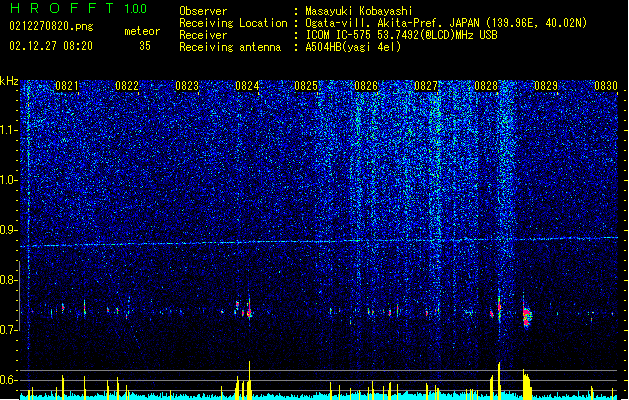Click the ICOM IC-575 receiver text
Image resolution: width=629 pixels, height=400 pixels.
(402, 35)
